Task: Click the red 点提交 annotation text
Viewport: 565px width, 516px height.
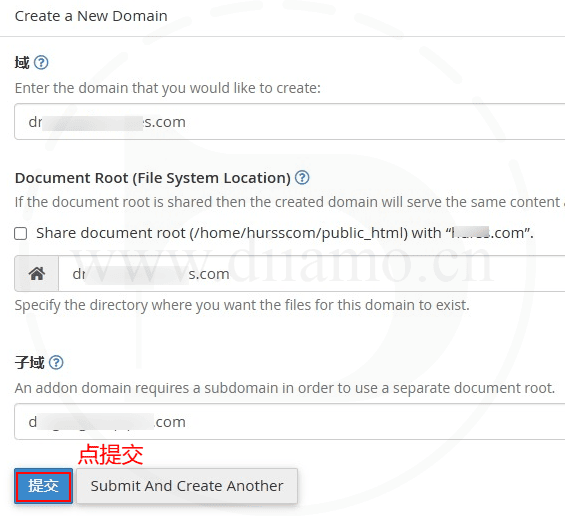Action: click(111, 454)
